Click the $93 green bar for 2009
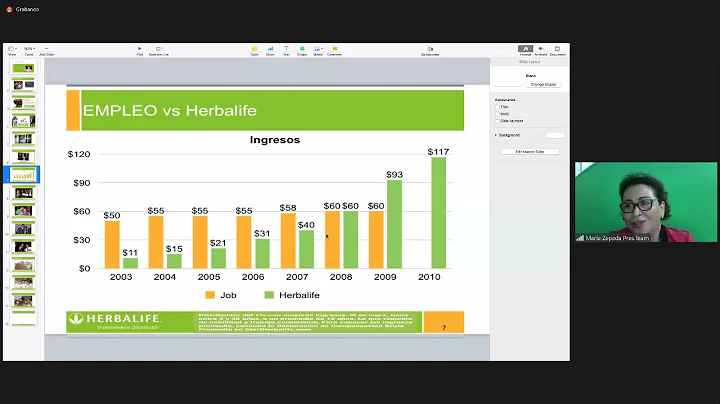The width and height of the screenshot is (720, 404). click(x=394, y=224)
